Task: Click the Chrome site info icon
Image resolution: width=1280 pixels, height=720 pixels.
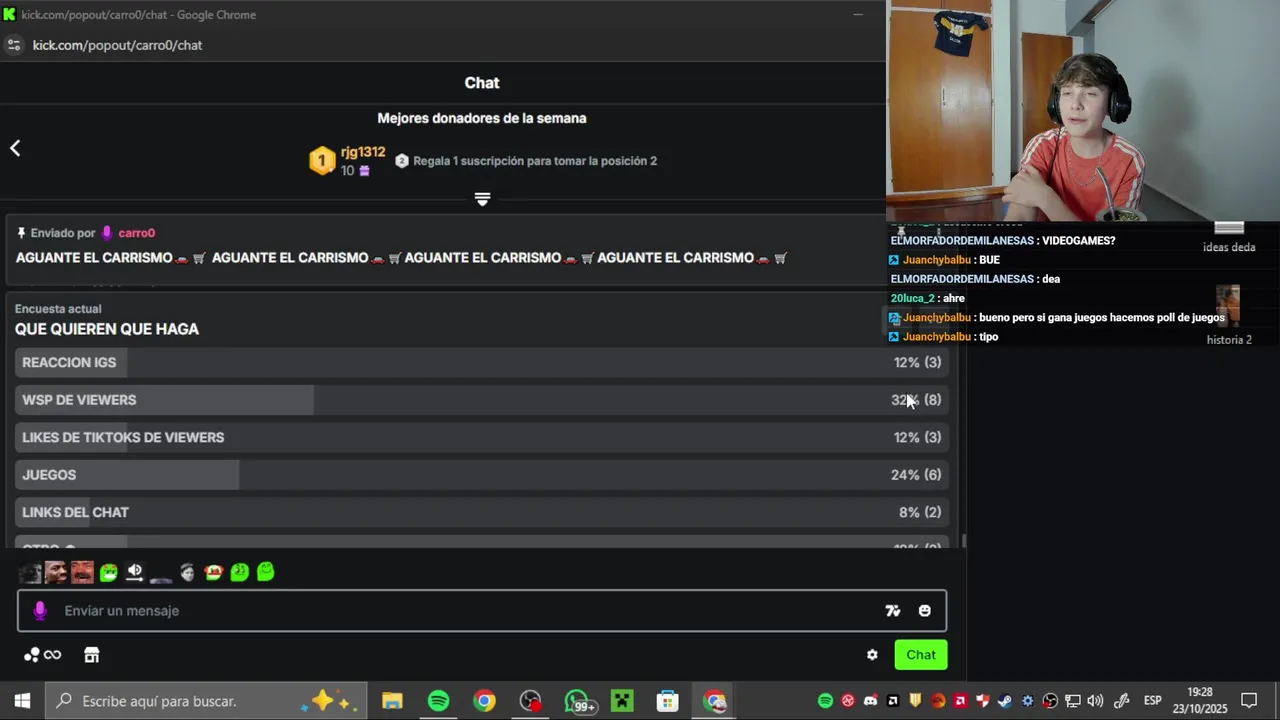Action: coord(14,45)
